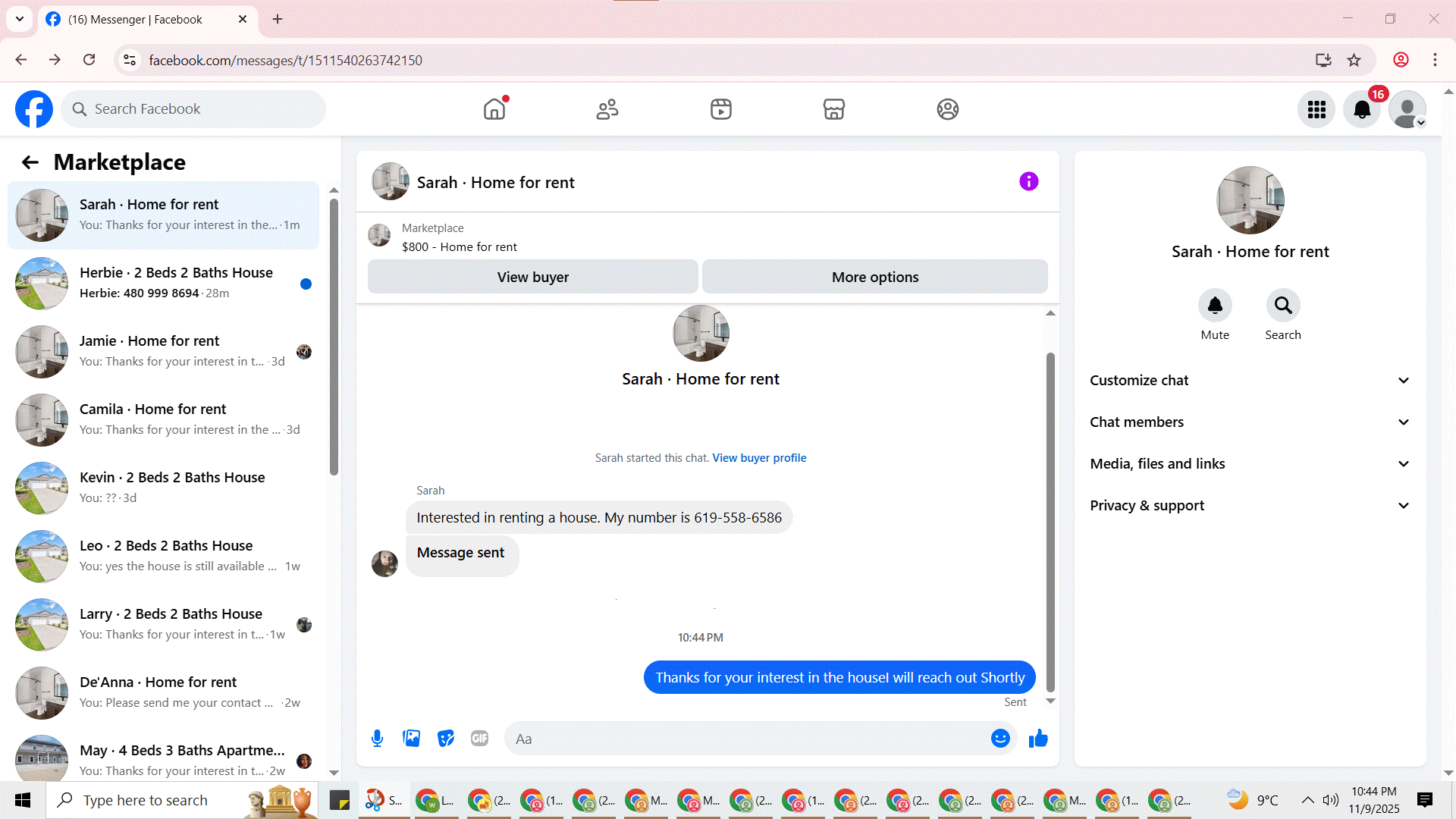Screen dimensions: 1456x819
Task: Toggle conversation information panel icon
Action: point(1029,181)
